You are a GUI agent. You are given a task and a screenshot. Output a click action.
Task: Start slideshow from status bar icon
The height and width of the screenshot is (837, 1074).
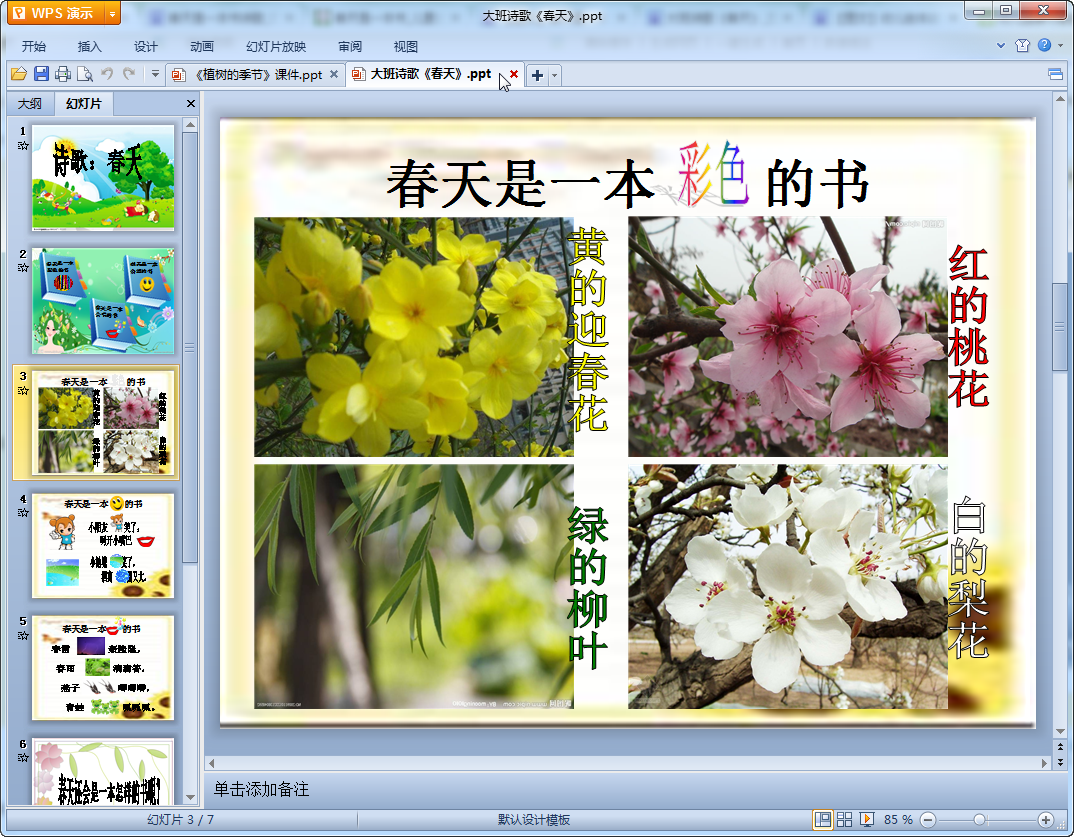pos(867,819)
